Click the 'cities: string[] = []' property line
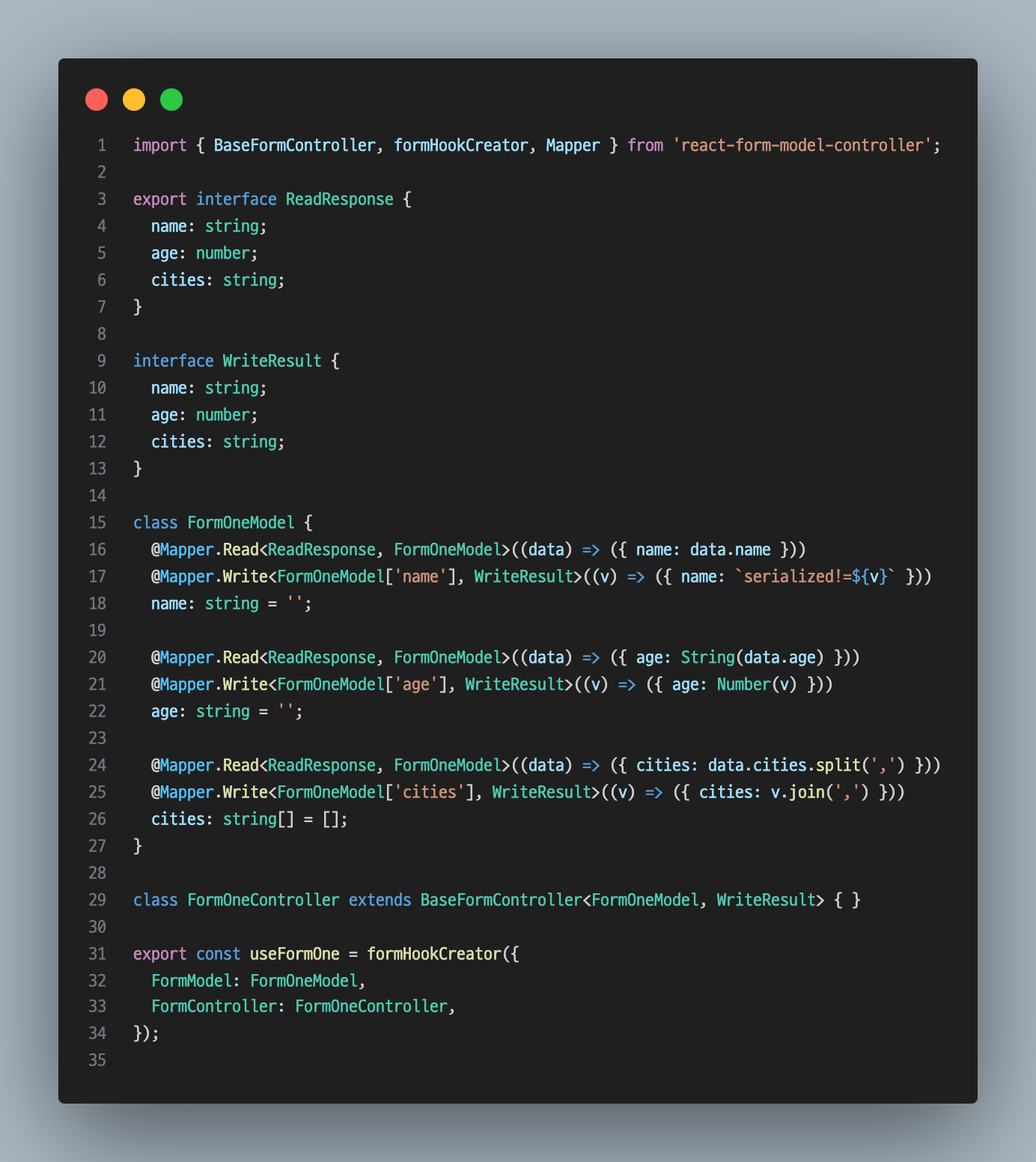 coord(249,819)
